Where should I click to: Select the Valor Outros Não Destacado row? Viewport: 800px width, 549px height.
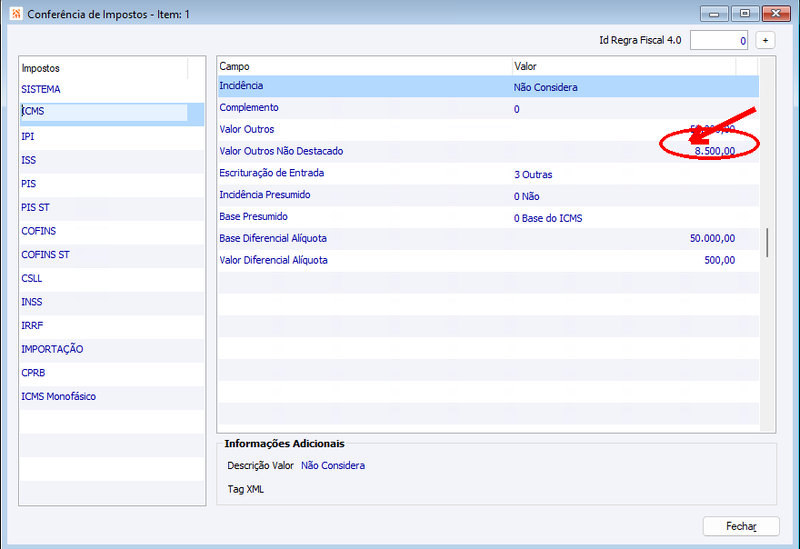coord(488,152)
